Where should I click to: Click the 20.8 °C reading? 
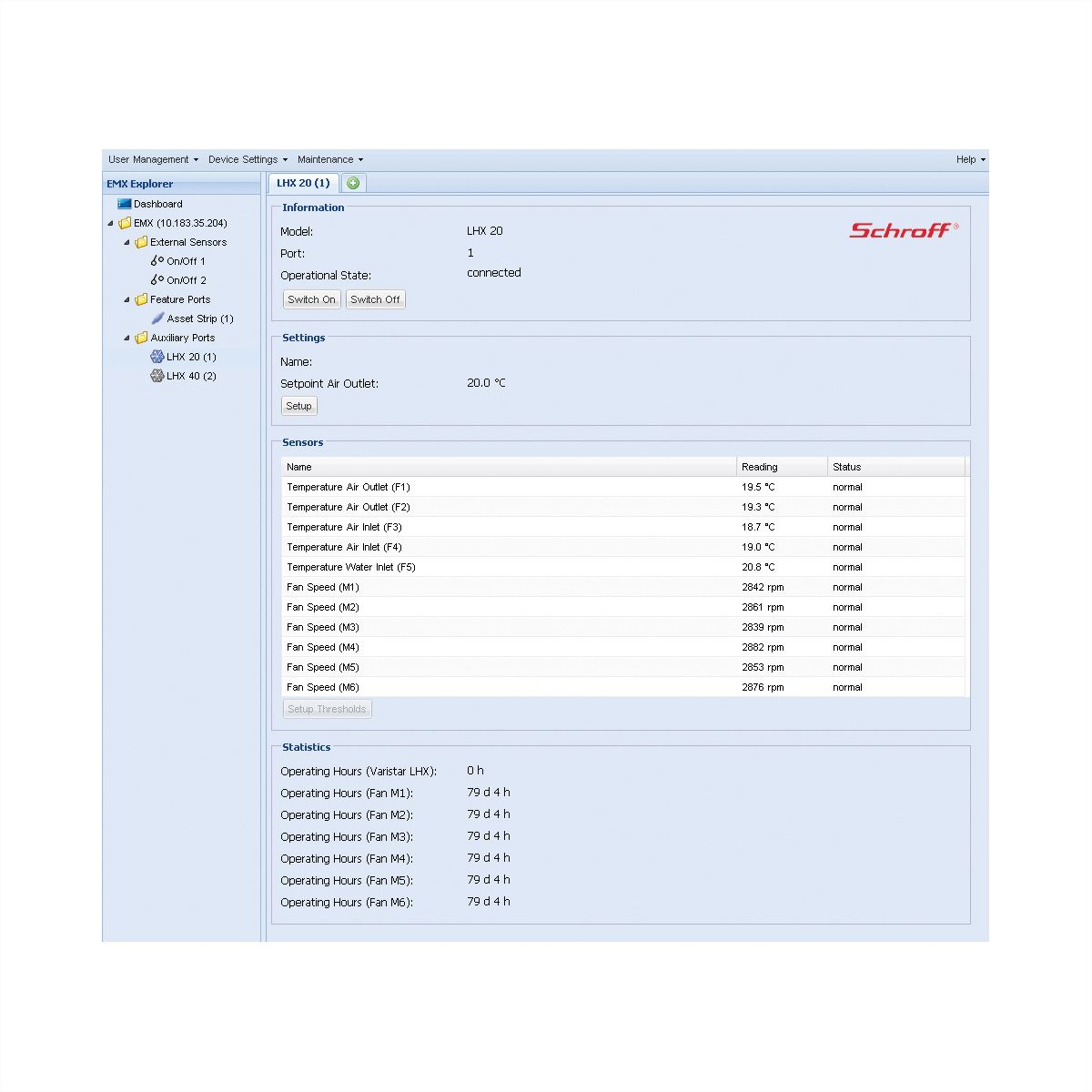click(758, 567)
